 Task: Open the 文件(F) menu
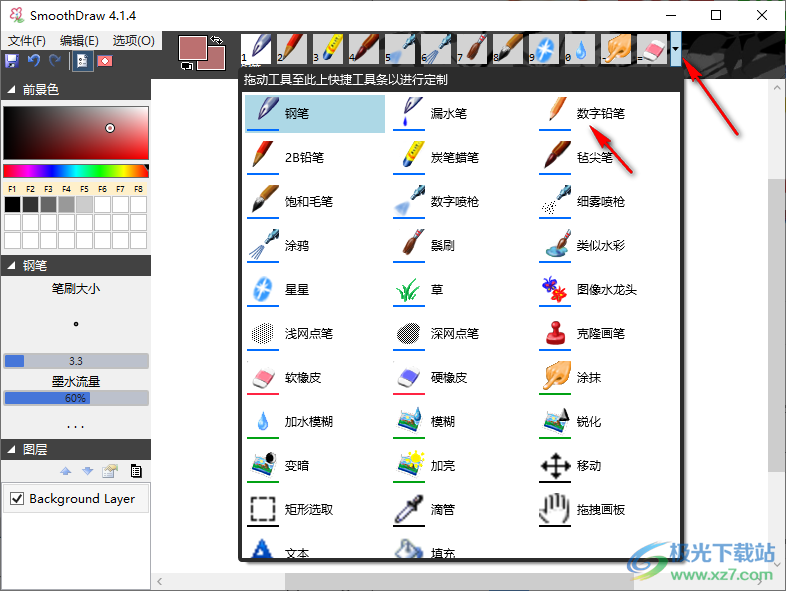coord(27,41)
